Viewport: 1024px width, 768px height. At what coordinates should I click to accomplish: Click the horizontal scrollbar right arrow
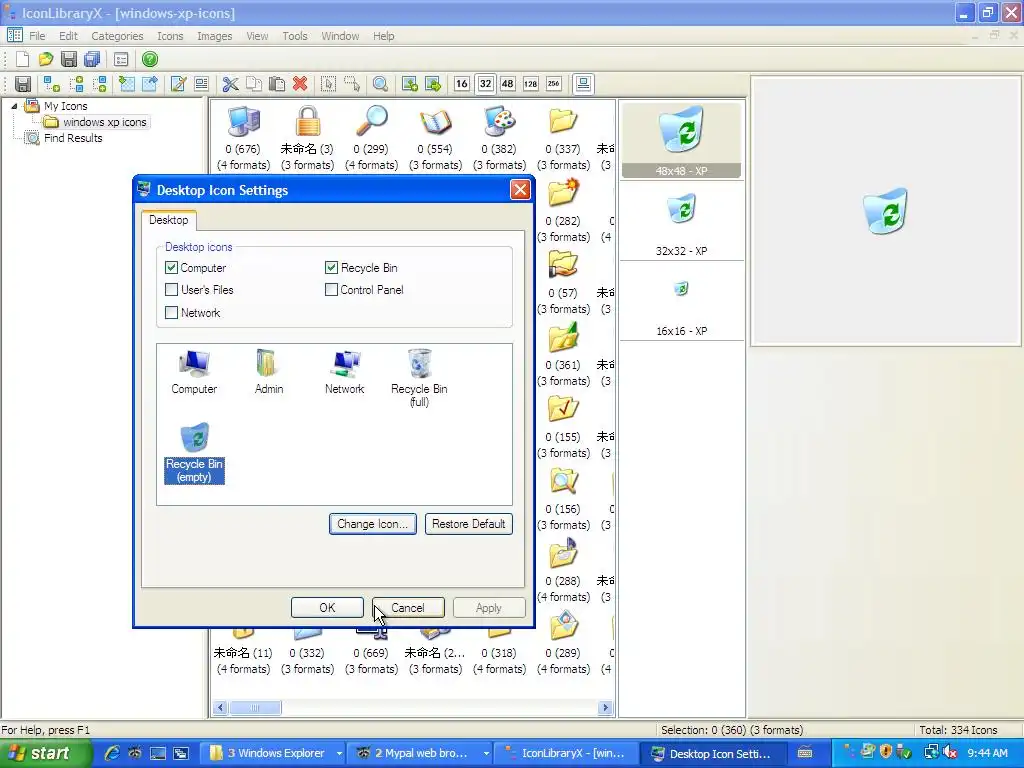pyautogui.click(x=605, y=707)
